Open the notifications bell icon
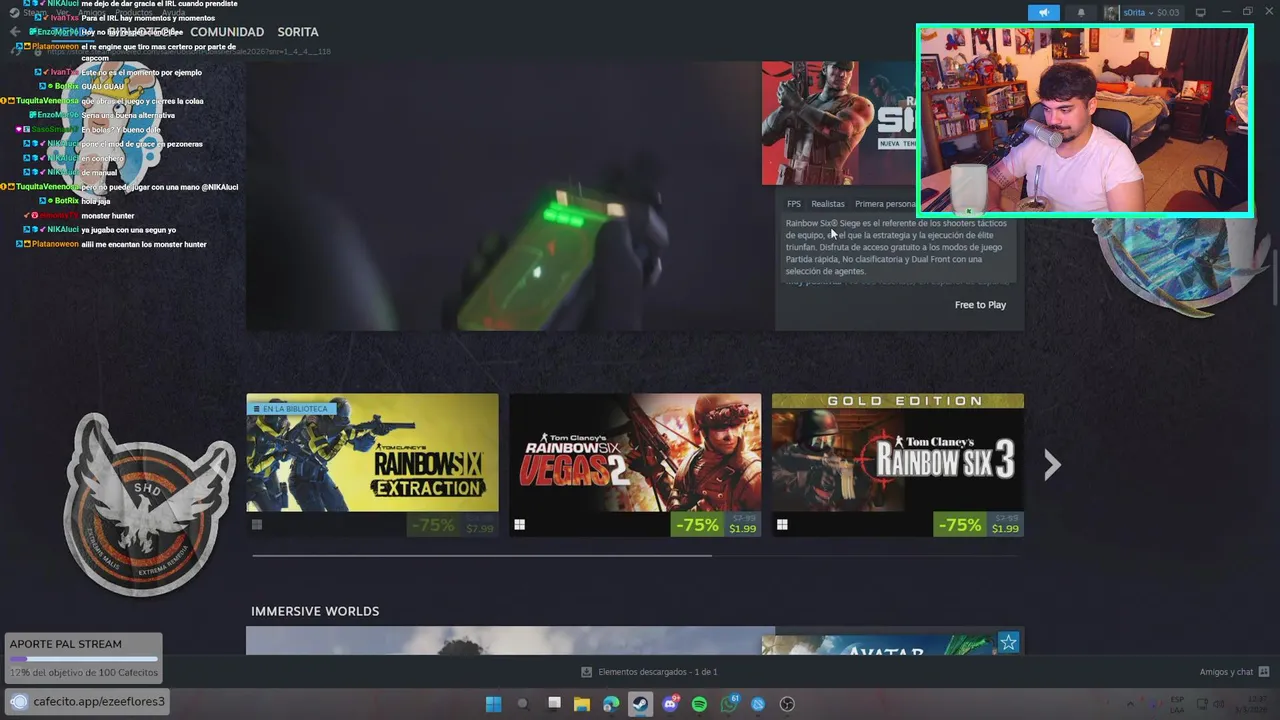Image resolution: width=1280 pixels, height=720 pixels. click(x=1081, y=12)
